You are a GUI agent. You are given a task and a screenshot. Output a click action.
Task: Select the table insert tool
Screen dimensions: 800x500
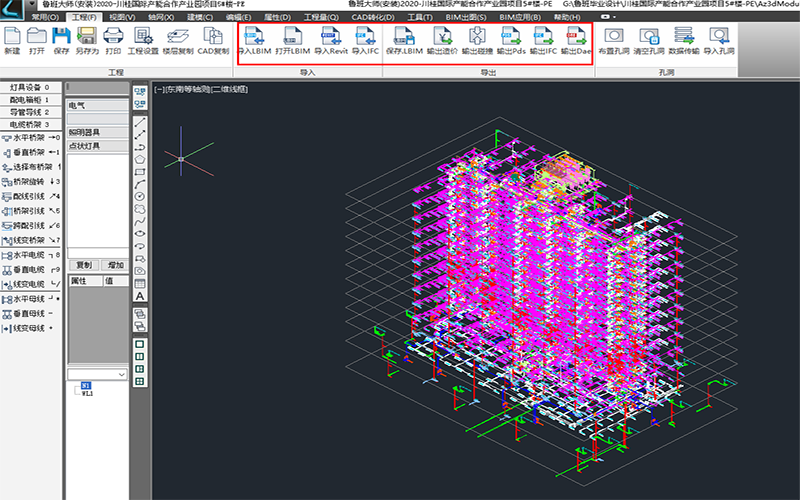(140, 284)
